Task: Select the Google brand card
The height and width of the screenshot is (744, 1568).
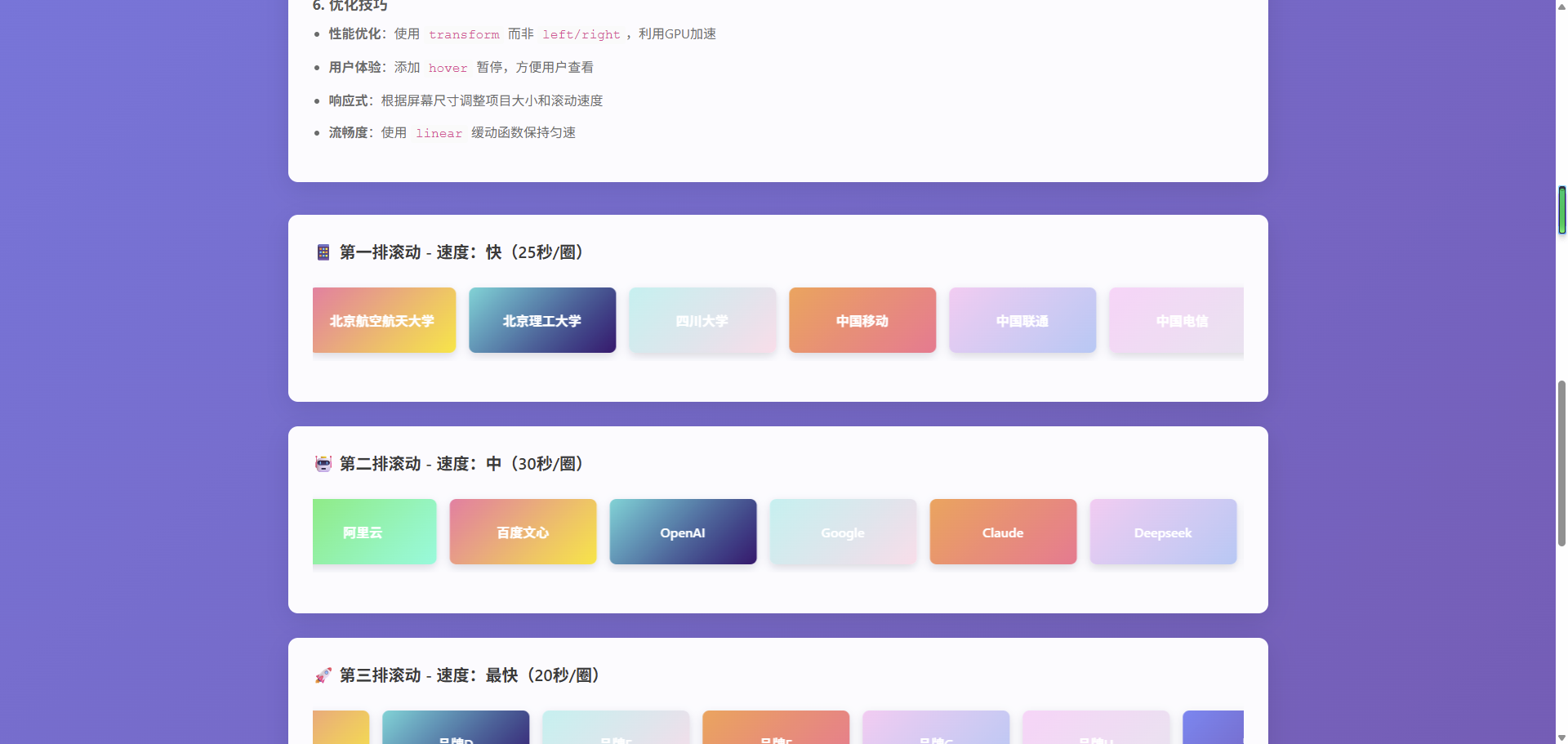Action: pos(842,532)
